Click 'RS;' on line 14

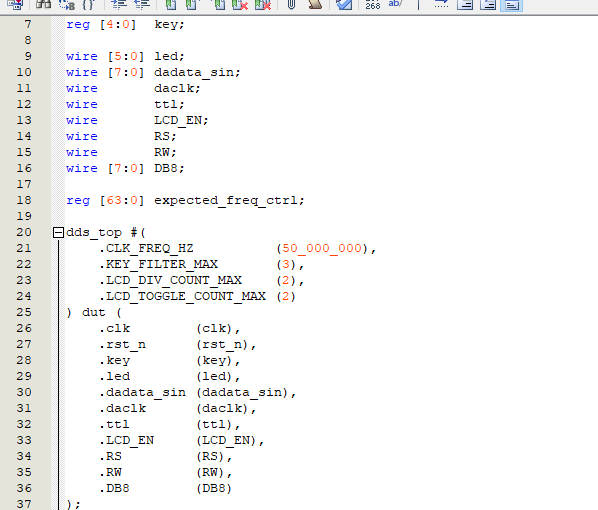tap(166, 137)
